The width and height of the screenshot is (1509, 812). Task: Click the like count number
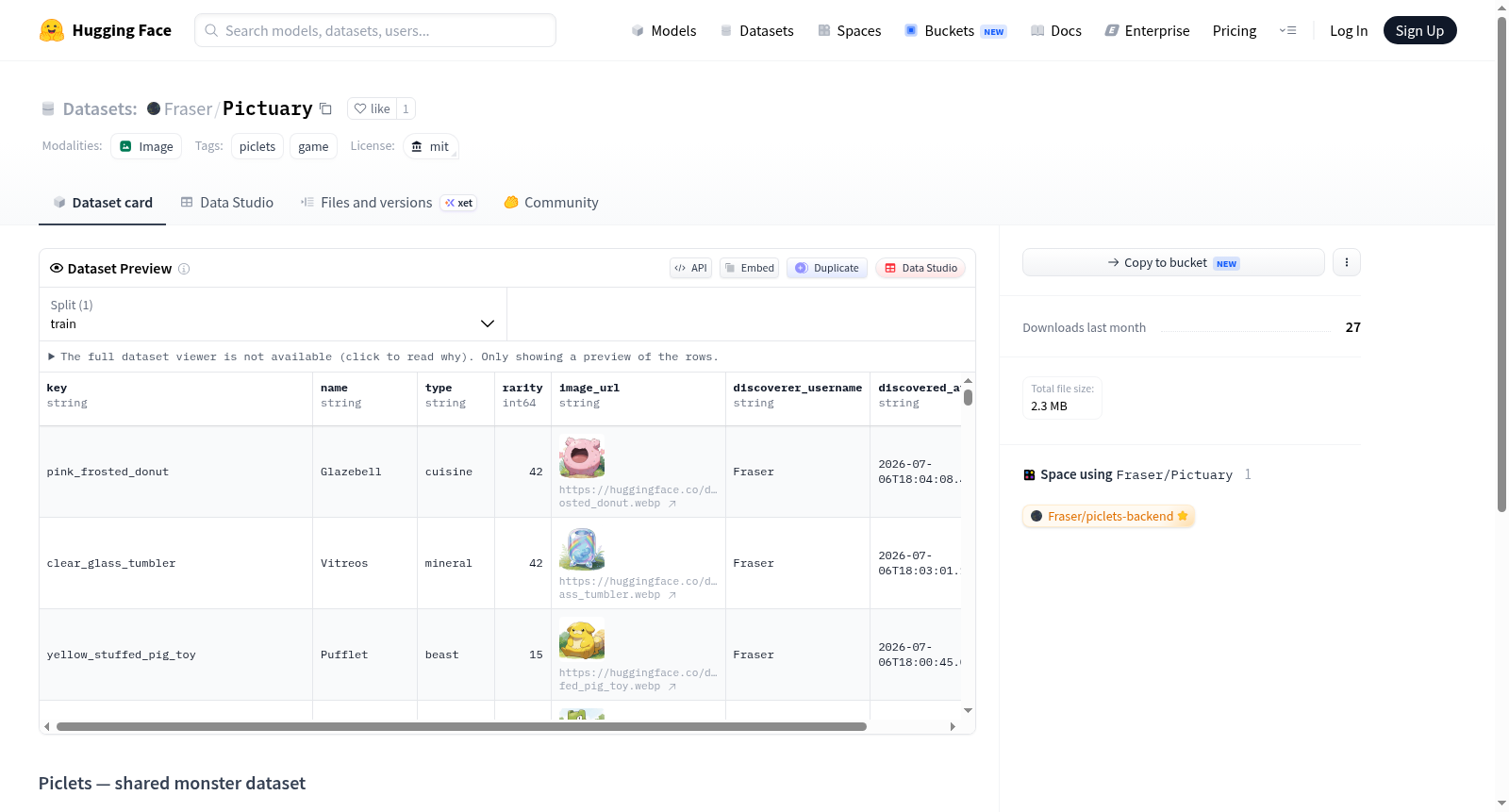coord(406,108)
